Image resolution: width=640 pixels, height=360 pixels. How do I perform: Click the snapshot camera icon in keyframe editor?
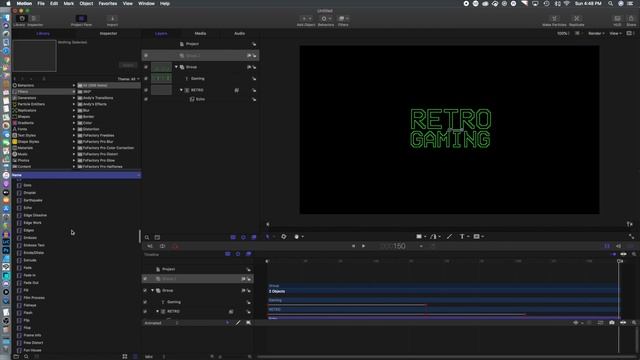click(x=611, y=322)
